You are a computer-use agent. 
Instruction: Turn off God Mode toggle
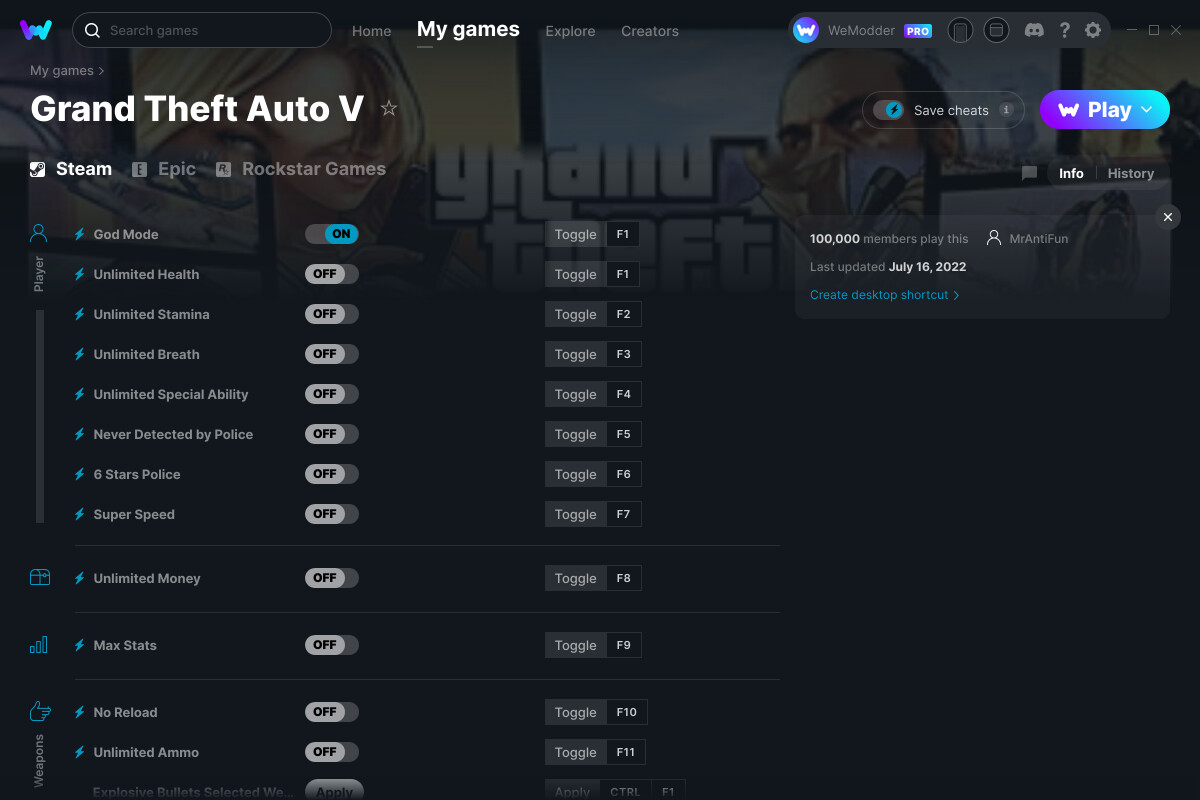[331, 234]
